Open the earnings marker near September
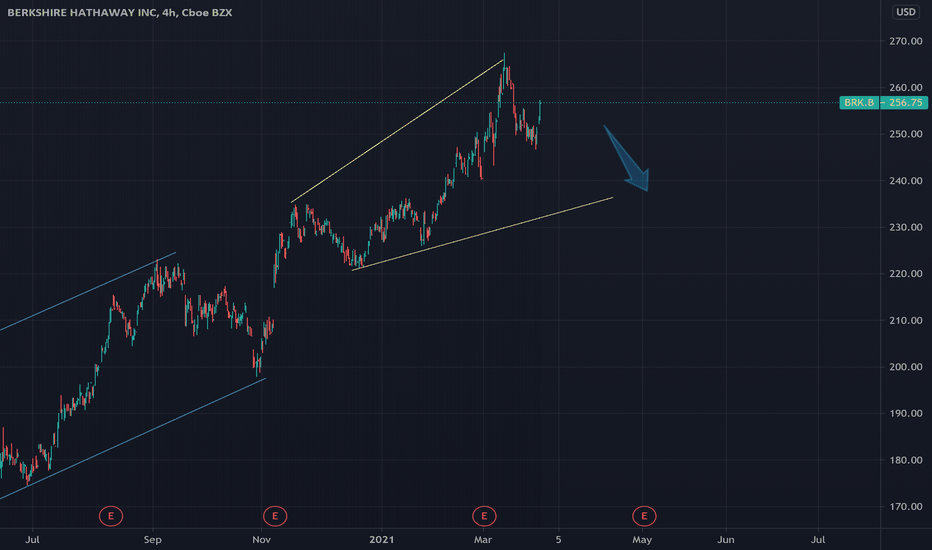The width and height of the screenshot is (932, 550). (111, 516)
